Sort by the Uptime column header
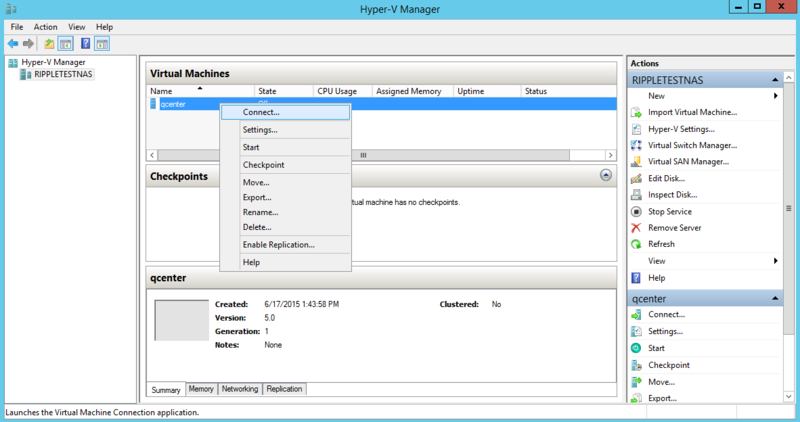The image size is (800, 422). (487, 91)
